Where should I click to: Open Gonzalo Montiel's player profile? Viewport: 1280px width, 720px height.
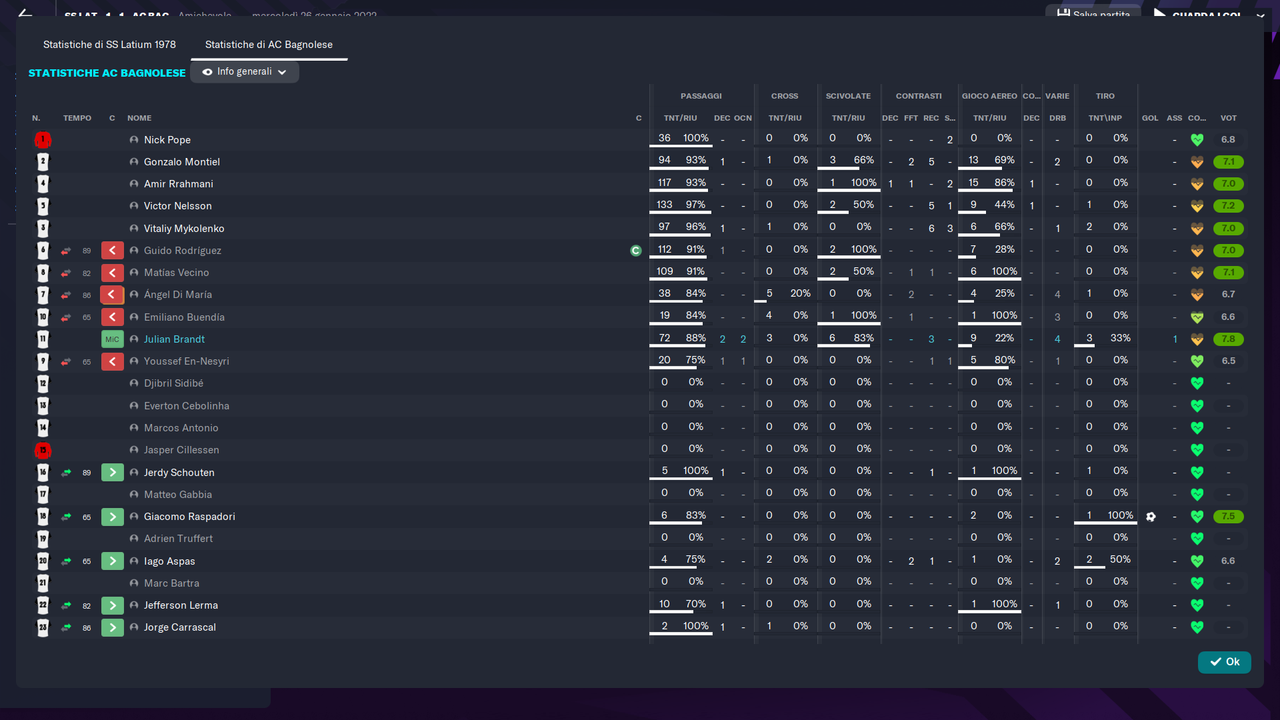click(182, 162)
